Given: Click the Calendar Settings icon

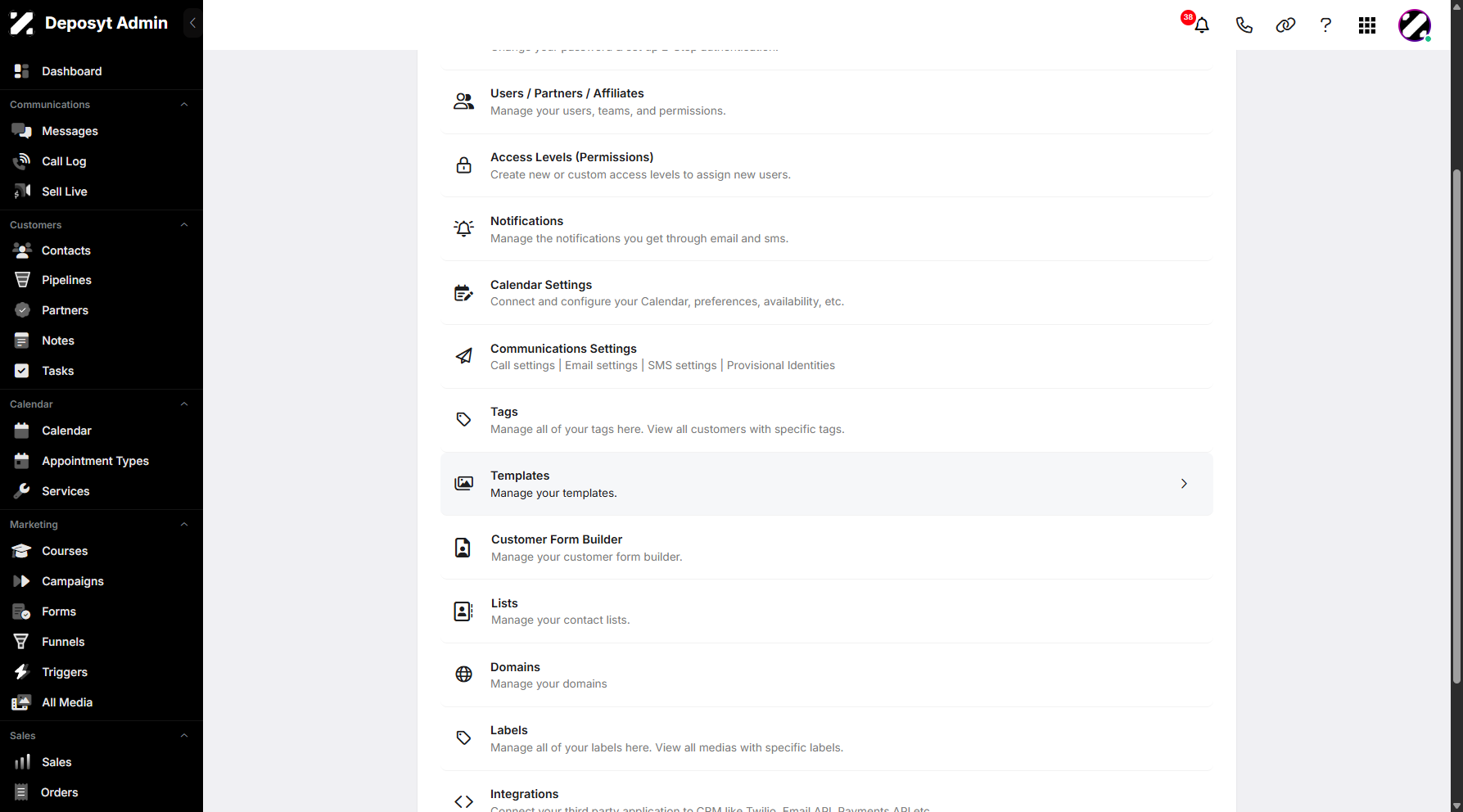Looking at the screenshot, I should coord(463,293).
